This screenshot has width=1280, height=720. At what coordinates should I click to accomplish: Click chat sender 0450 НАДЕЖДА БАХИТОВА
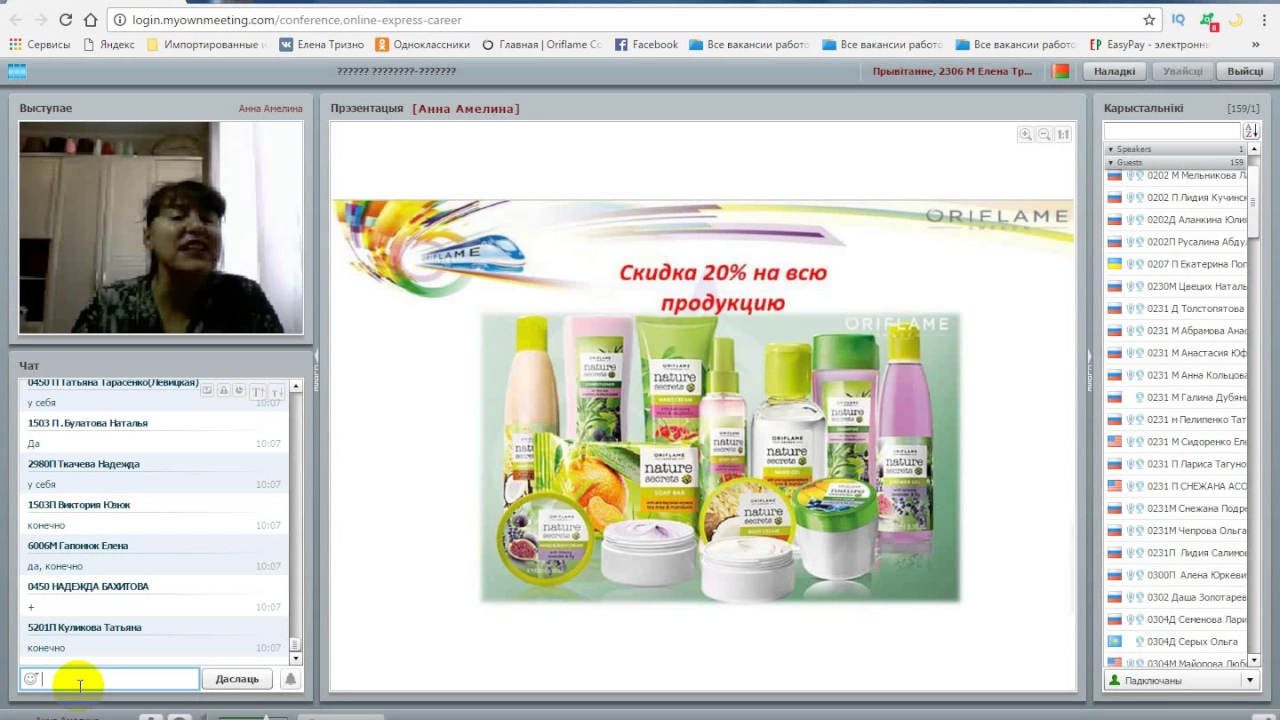coord(88,587)
